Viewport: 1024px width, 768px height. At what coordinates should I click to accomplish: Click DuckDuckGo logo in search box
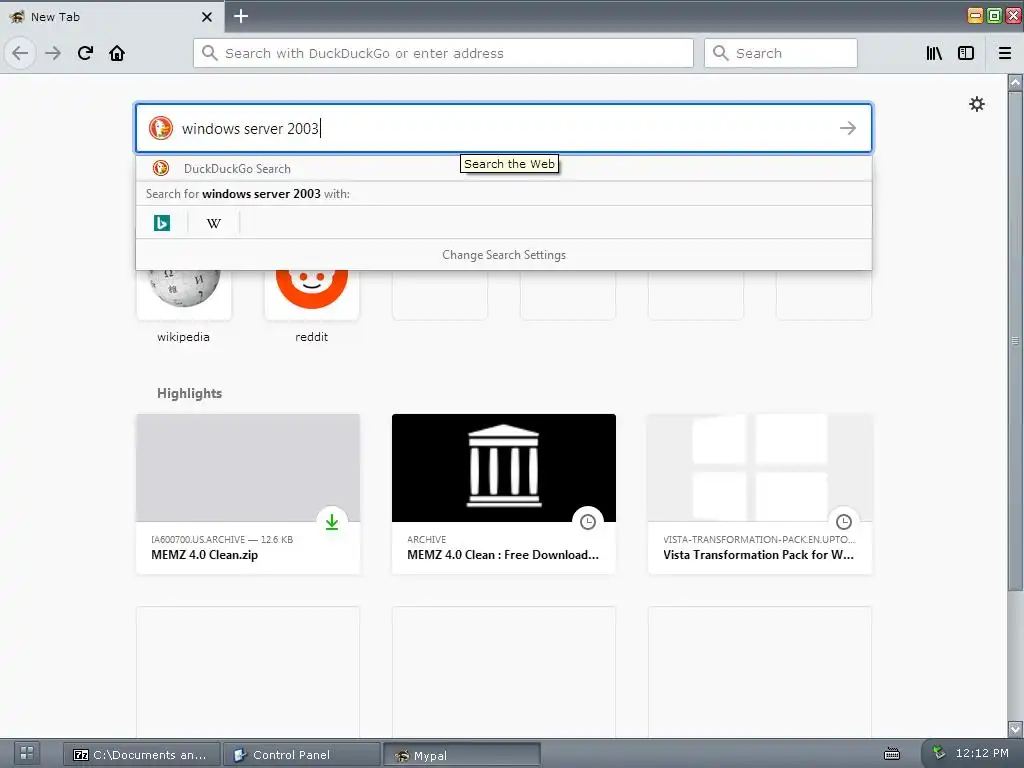coord(161,128)
